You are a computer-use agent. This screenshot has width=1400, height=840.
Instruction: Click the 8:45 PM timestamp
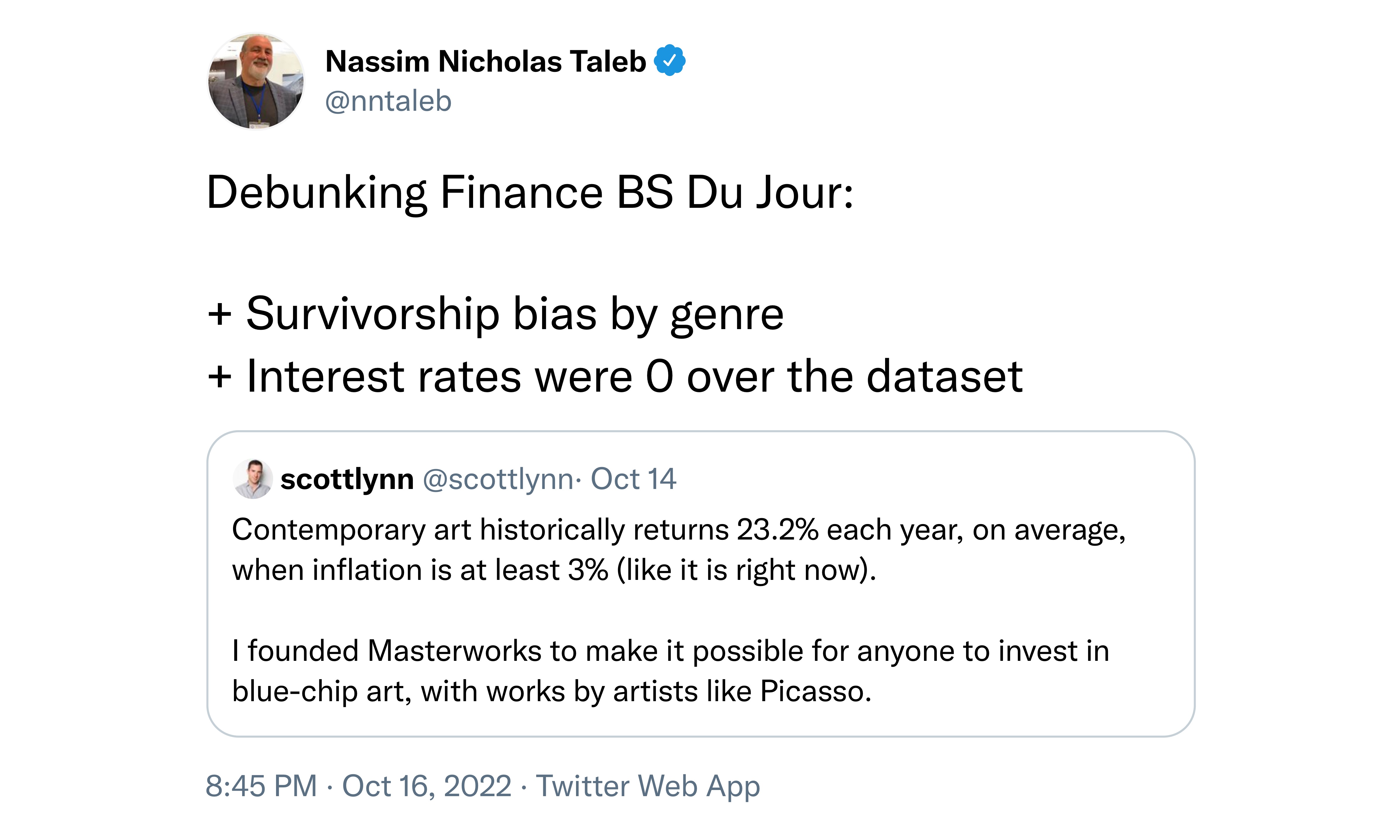261,786
